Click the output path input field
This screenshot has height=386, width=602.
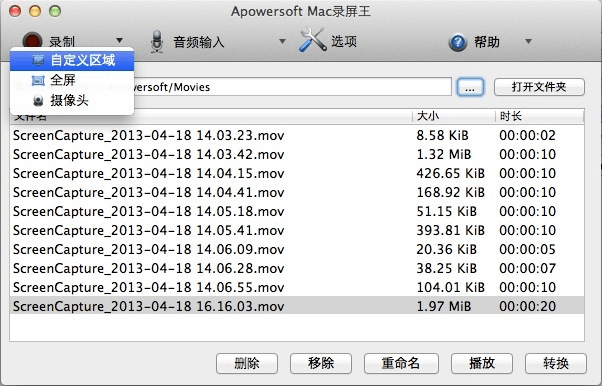coord(293,87)
